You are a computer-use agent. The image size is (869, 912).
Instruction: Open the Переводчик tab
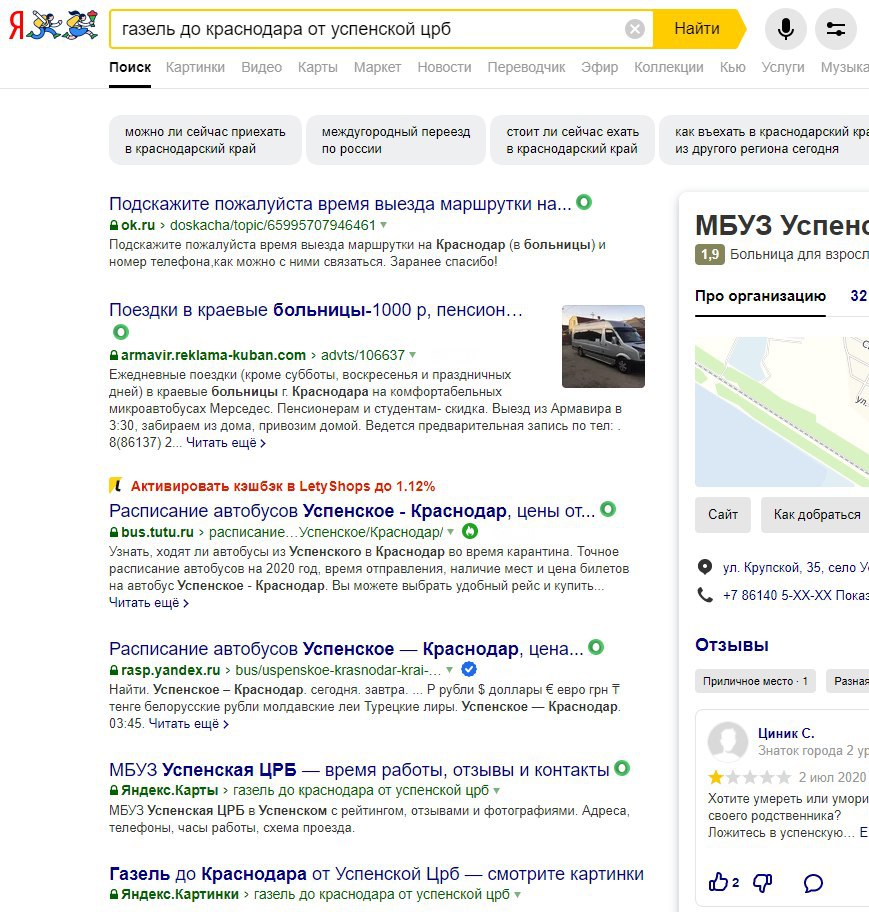(526, 67)
